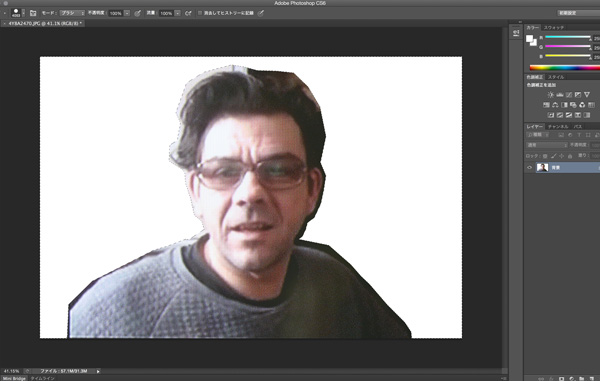The height and width of the screenshot is (381, 600).
Task: Add a Hue/Saturation adjustment
Action: pos(546,105)
